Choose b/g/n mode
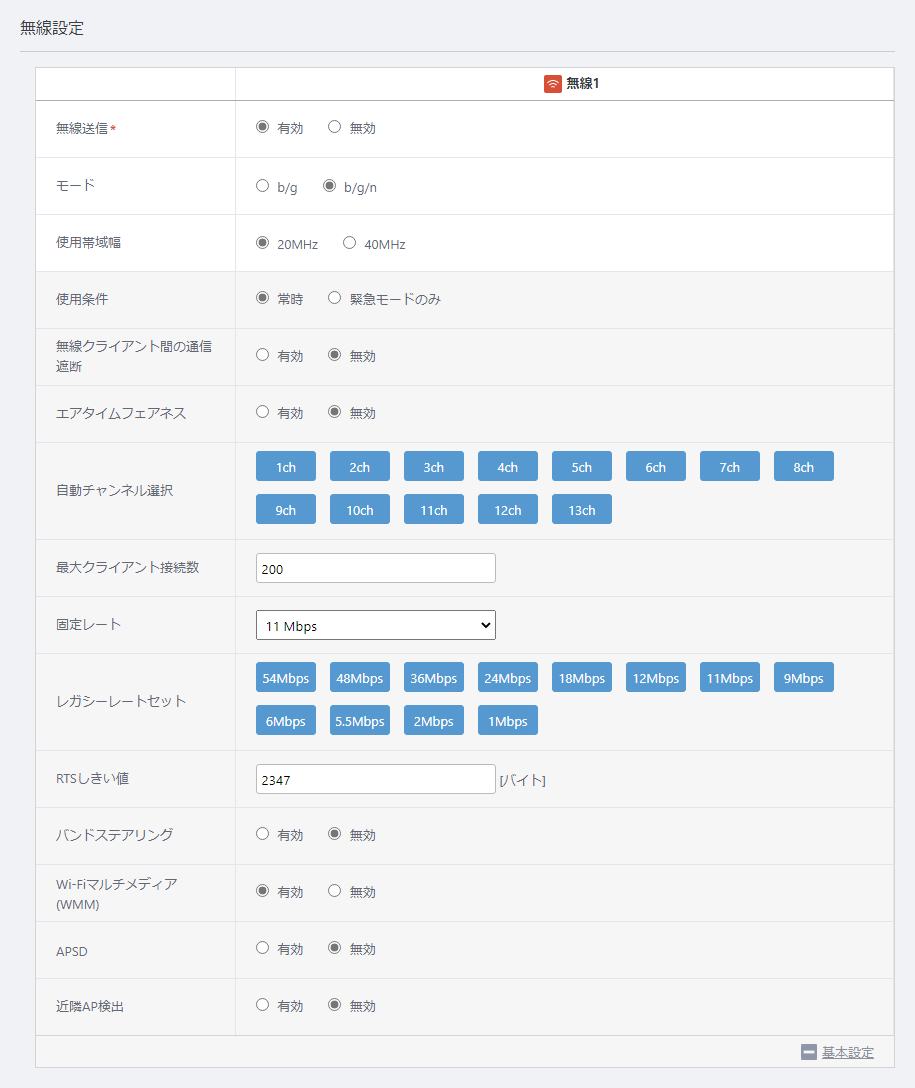Image resolution: width=915 pixels, height=1088 pixels. click(x=330, y=186)
